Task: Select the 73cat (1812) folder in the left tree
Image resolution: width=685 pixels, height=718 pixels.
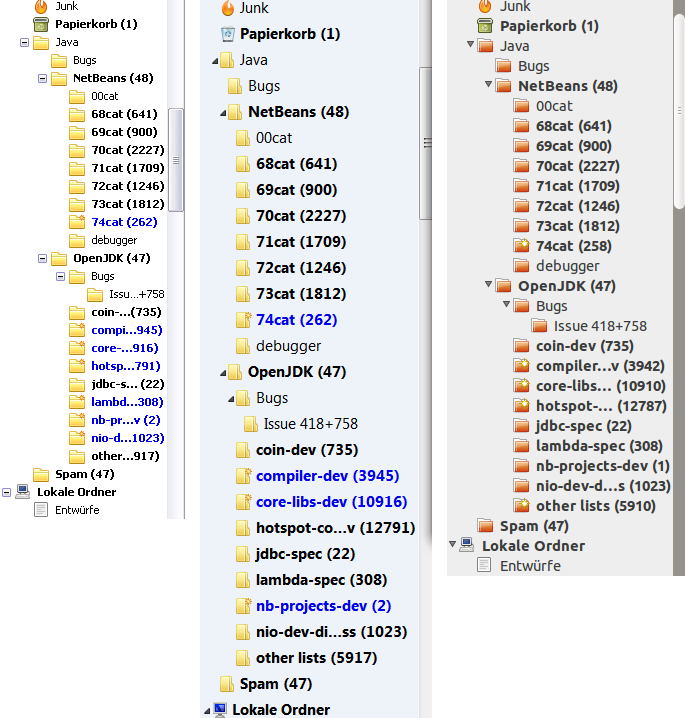Action: 128,204
